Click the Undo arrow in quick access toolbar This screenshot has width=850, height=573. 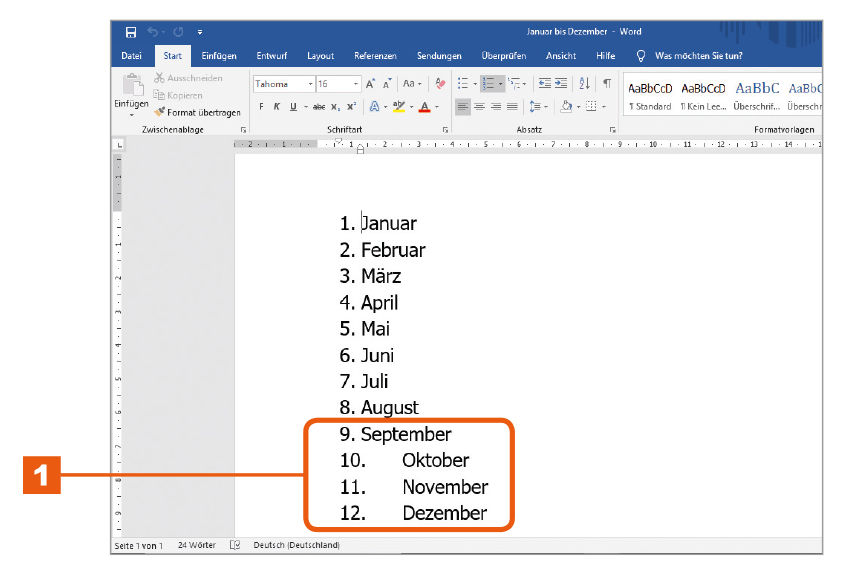(153, 32)
